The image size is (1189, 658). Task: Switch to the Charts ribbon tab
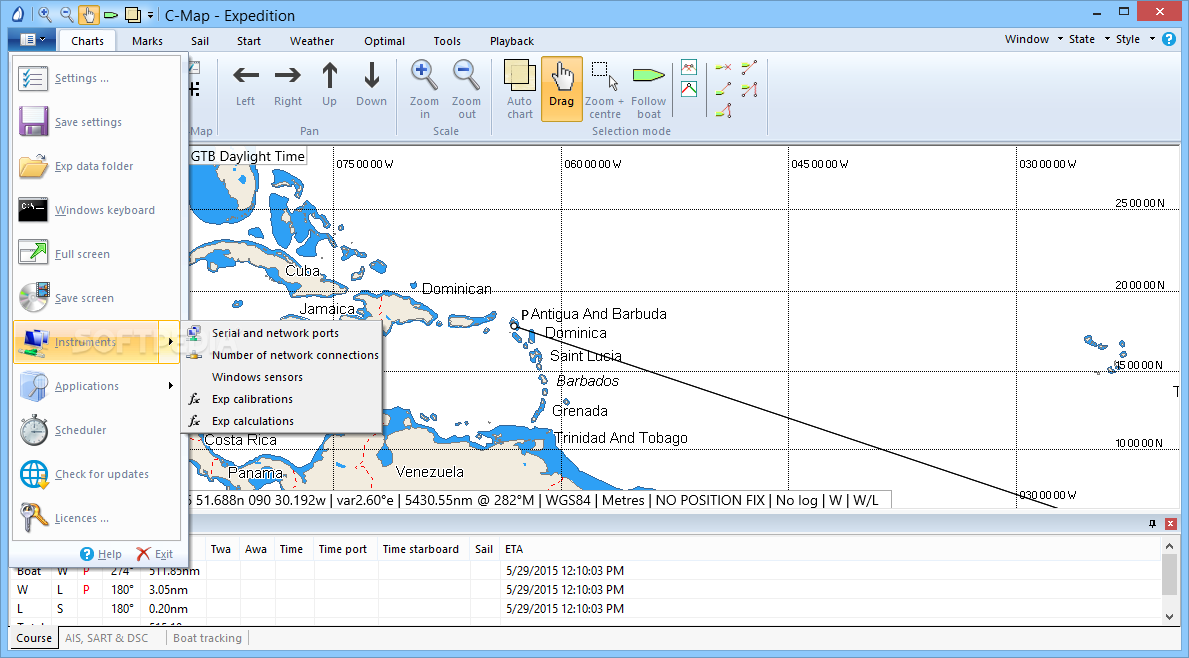coord(87,41)
